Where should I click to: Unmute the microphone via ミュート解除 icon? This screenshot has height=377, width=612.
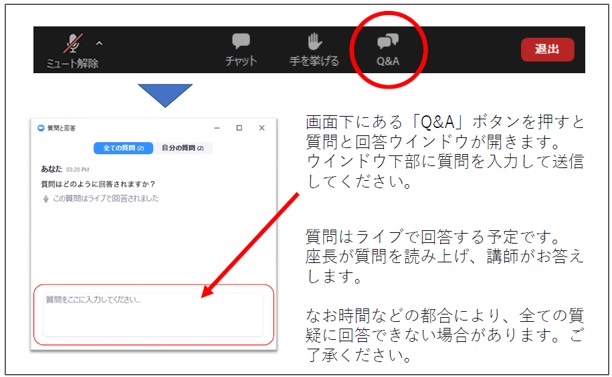click(73, 44)
